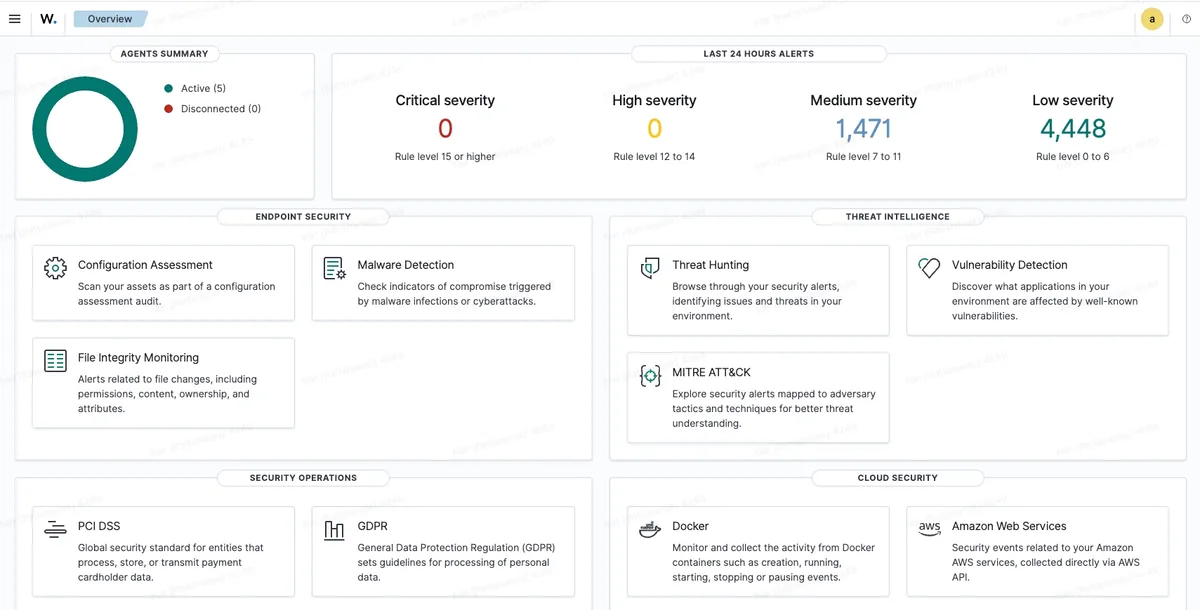Click the Threat Hunting shield icon
This screenshot has height=610, width=1200.
(649, 268)
